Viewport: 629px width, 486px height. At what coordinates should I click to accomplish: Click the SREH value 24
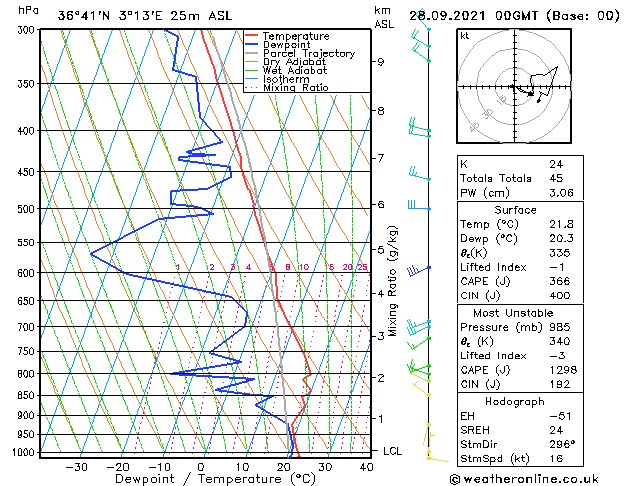pyautogui.click(x=556, y=430)
